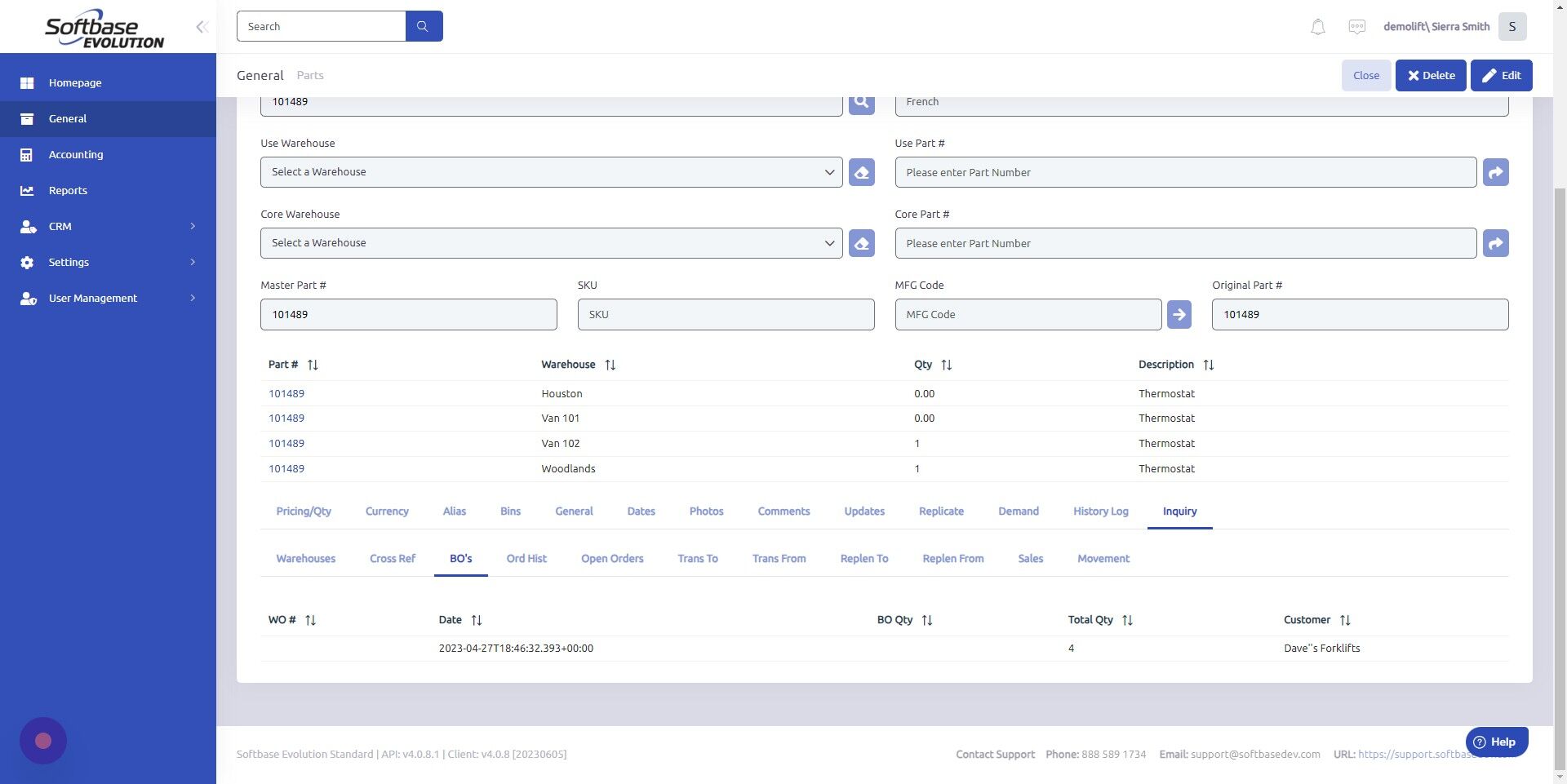Open notifications bell icon

click(1317, 27)
